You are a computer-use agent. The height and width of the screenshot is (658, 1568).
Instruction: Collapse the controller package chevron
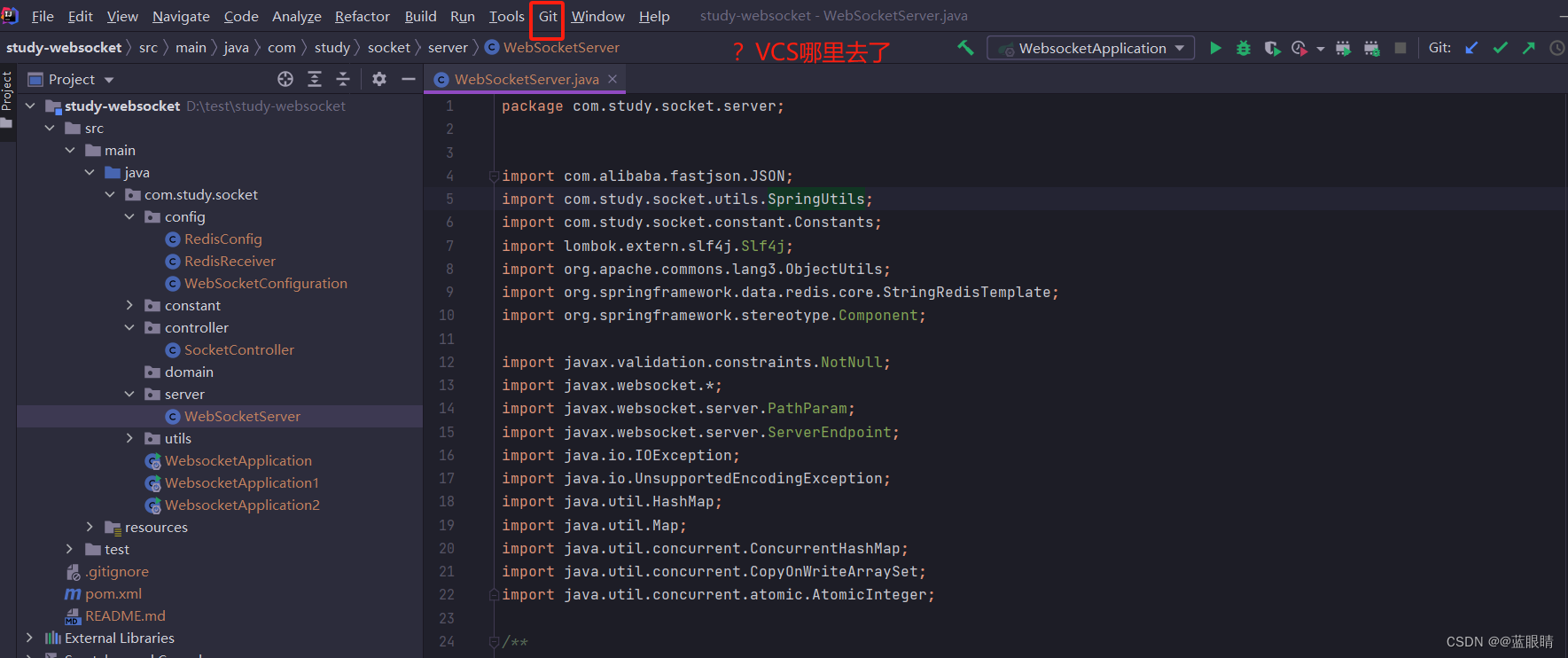point(129,327)
